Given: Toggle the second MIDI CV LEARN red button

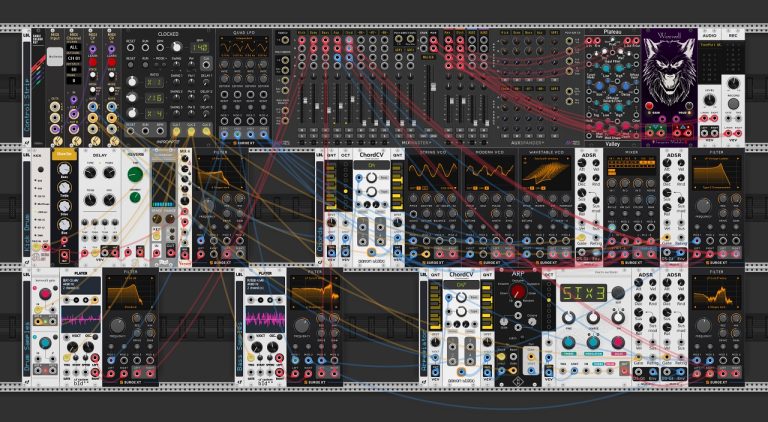Looking at the screenshot, I should click(x=111, y=63).
